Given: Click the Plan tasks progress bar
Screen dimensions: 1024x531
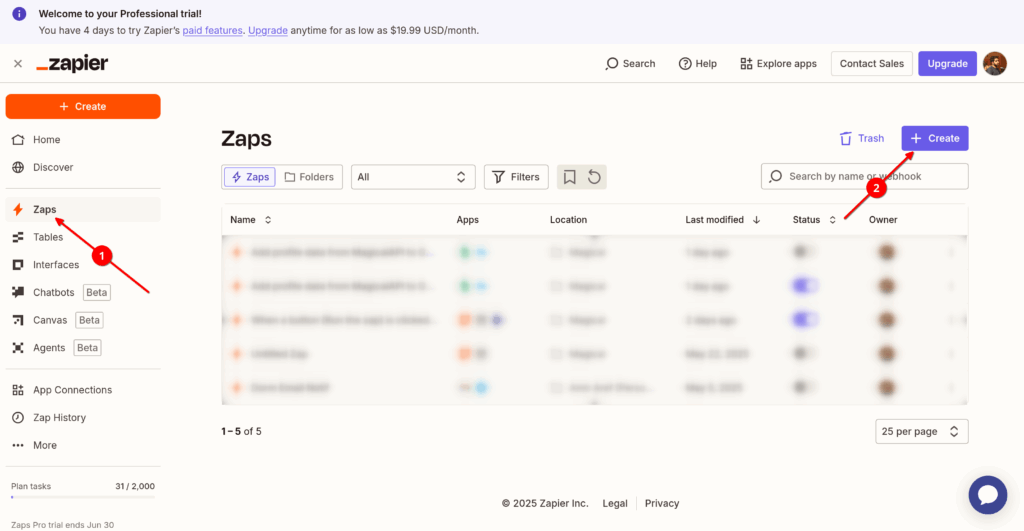Looking at the screenshot, I should 83,498.
